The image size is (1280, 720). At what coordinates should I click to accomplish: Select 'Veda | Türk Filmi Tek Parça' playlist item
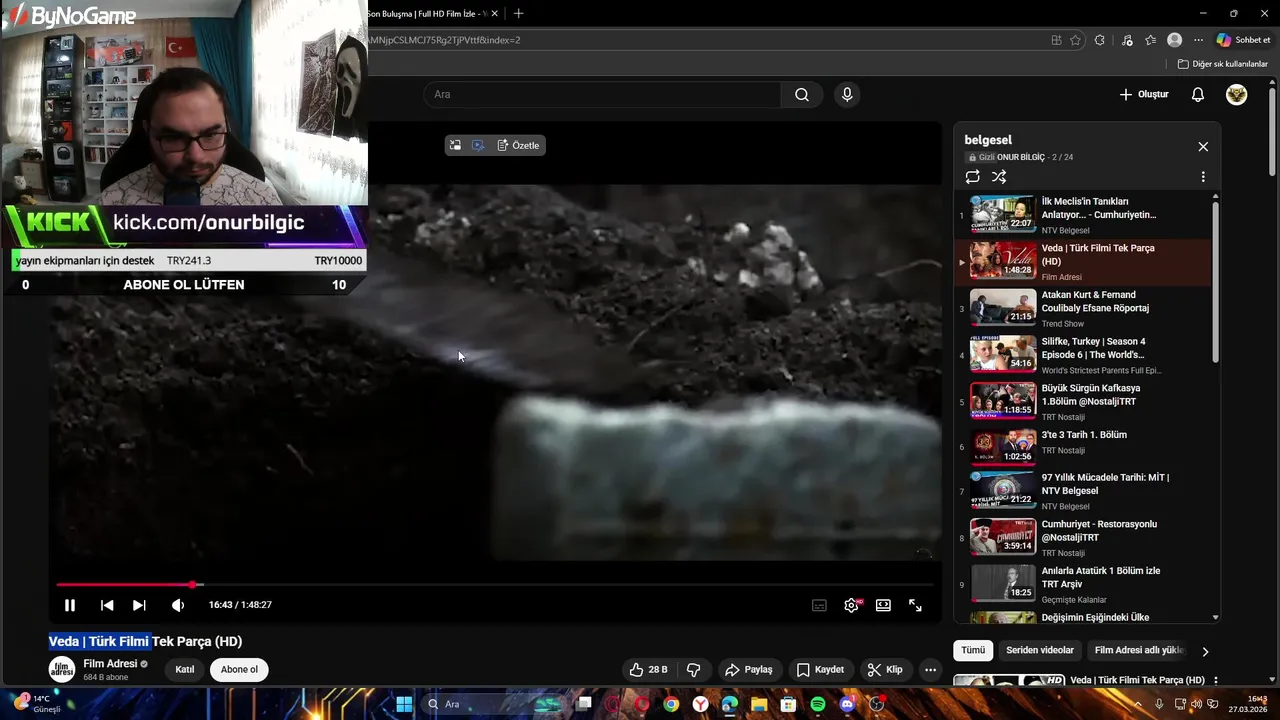tap(1083, 261)
